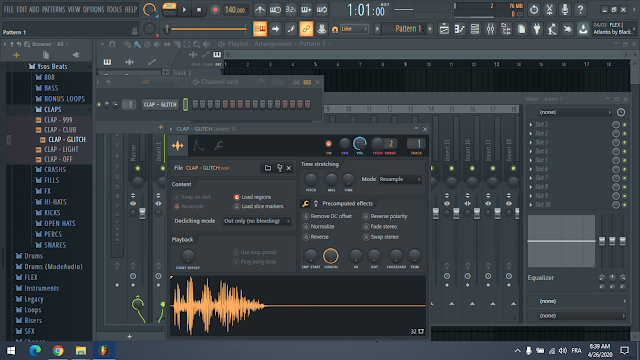Enable Remove DC offset

tap(327, 216)
